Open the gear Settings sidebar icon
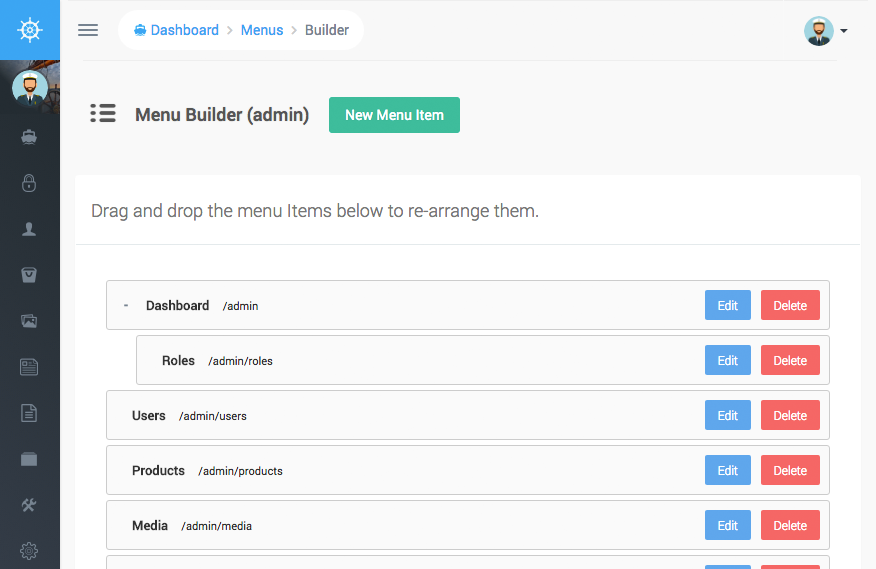 tap(29, 551)
